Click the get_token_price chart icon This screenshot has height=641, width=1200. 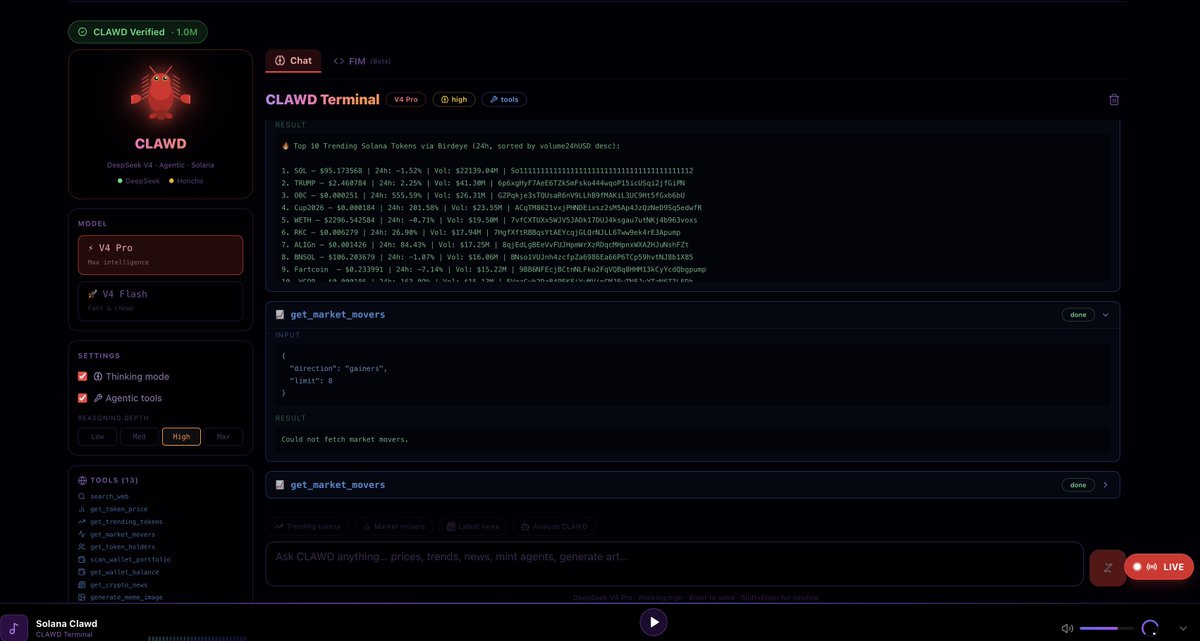82,509
